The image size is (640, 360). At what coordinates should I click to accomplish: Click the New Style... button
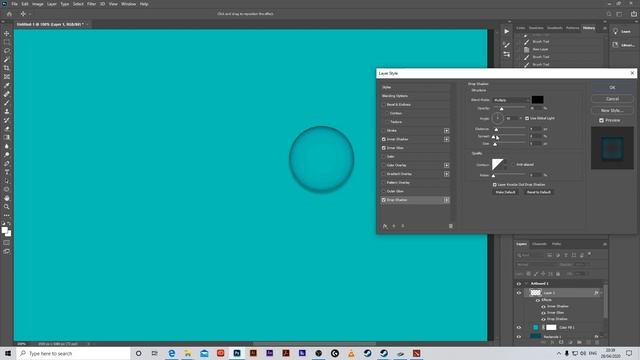coord(612,110)
